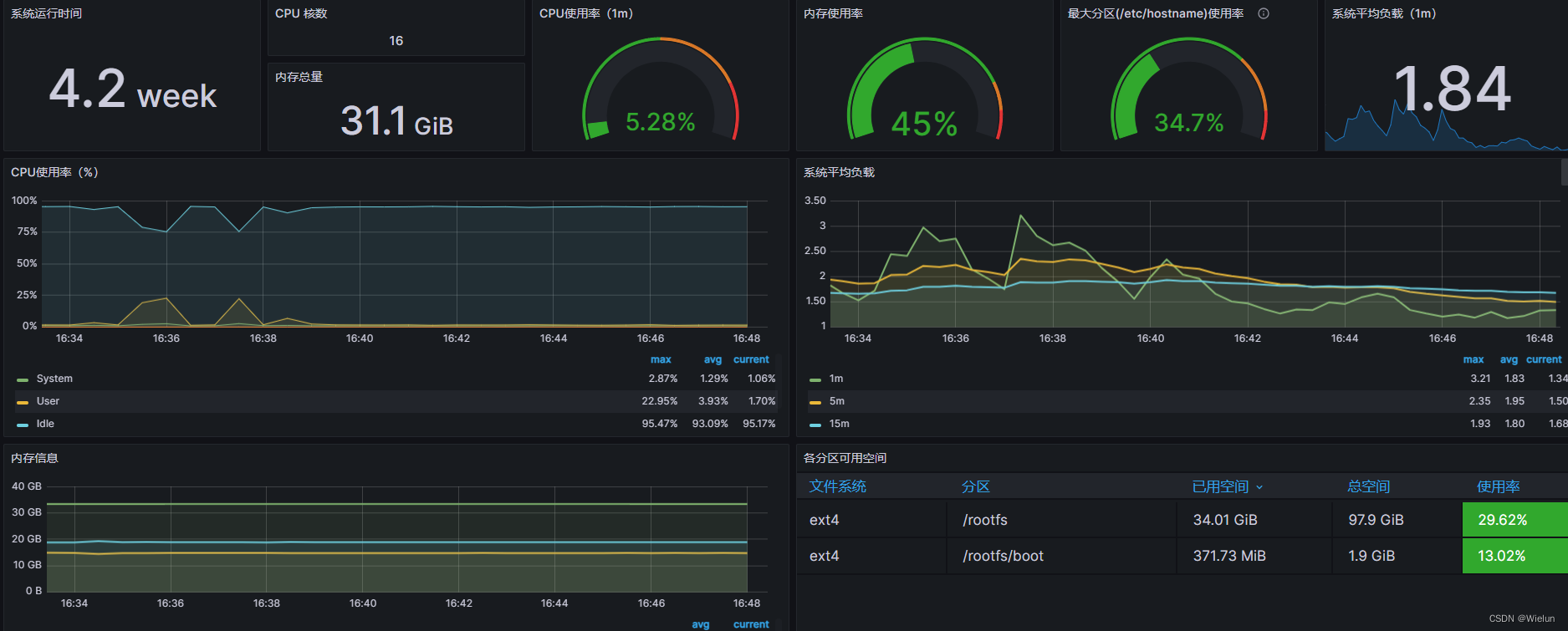Image resolution: width=1568 pixels, height=631 pixels.
Task: Click the green System legend color swatch
Action: pos(23,379)
